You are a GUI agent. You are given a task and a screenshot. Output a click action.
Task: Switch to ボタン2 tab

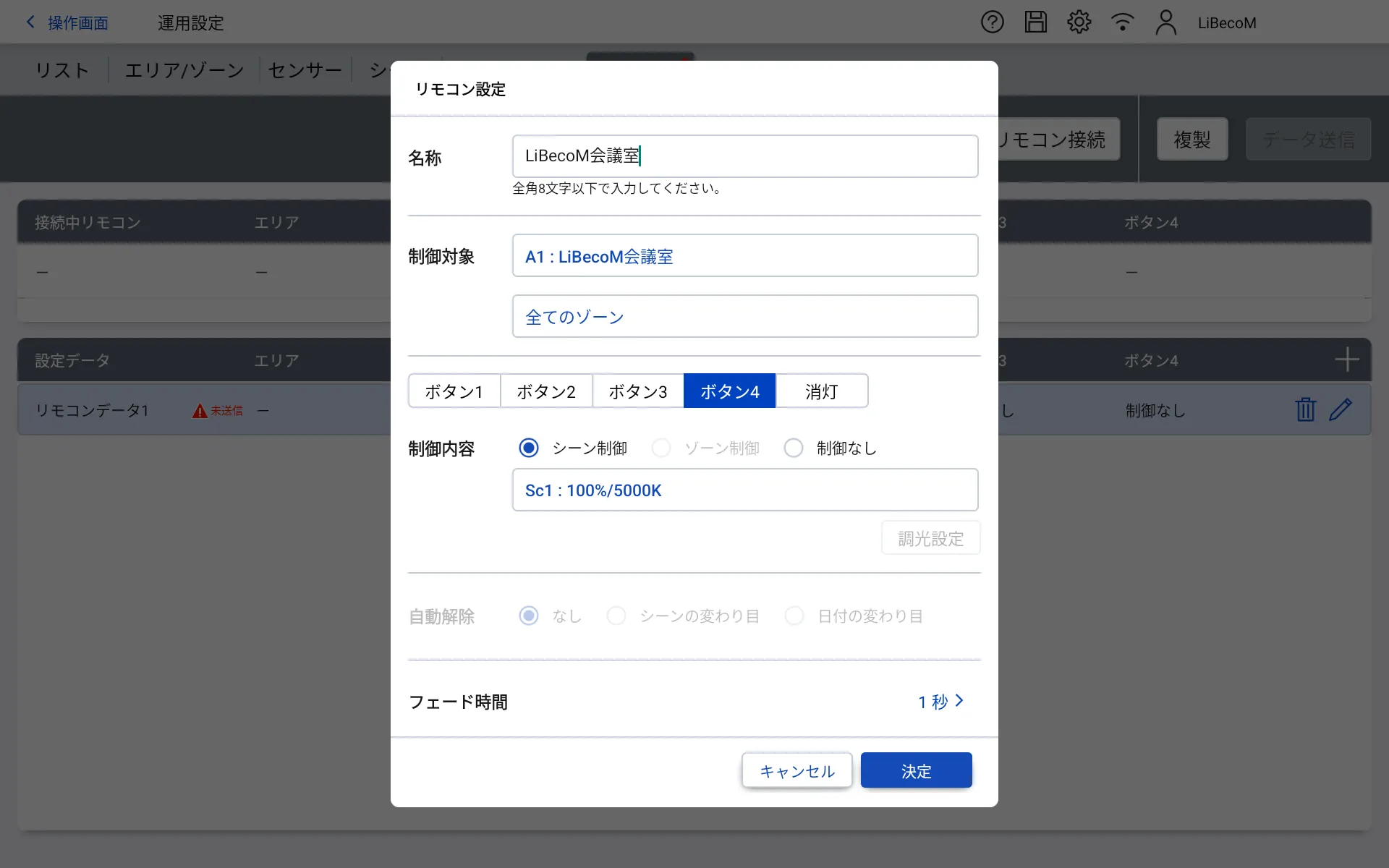click(546, 391)
